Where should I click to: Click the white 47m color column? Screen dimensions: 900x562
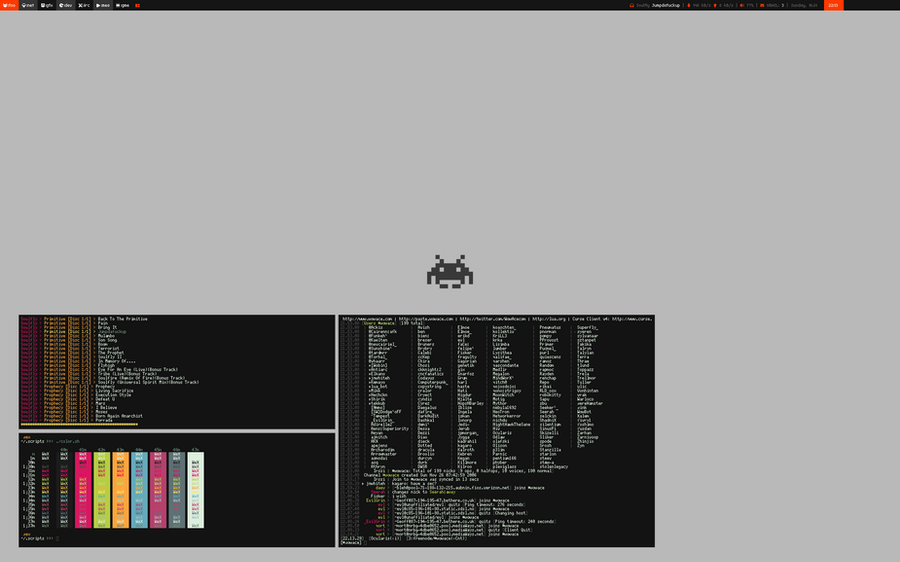[x=195, y=490]
